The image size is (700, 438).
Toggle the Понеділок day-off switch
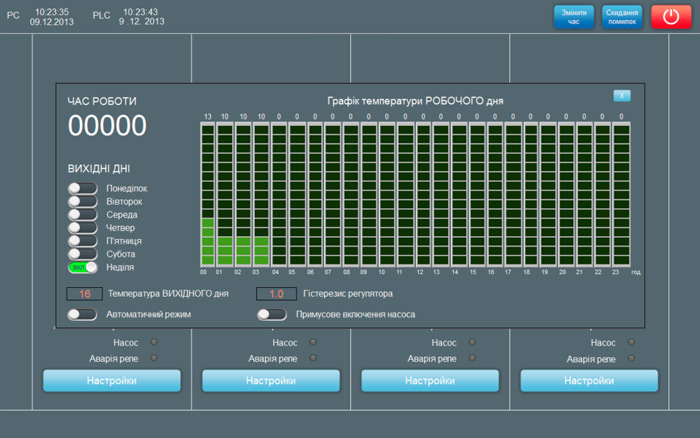[x=82, y=188]
